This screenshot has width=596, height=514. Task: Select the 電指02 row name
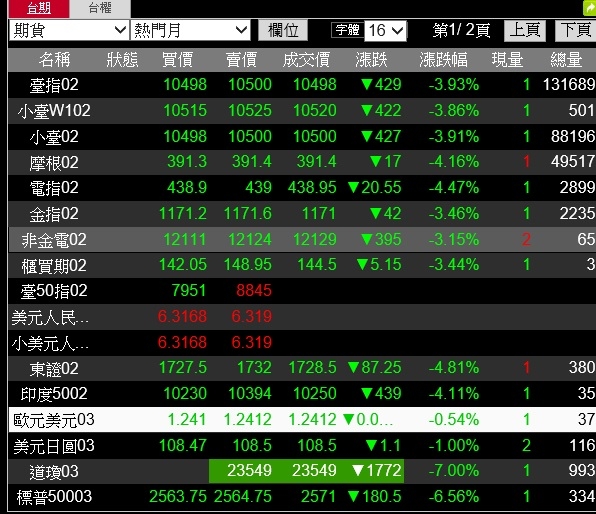coord(54,188)
